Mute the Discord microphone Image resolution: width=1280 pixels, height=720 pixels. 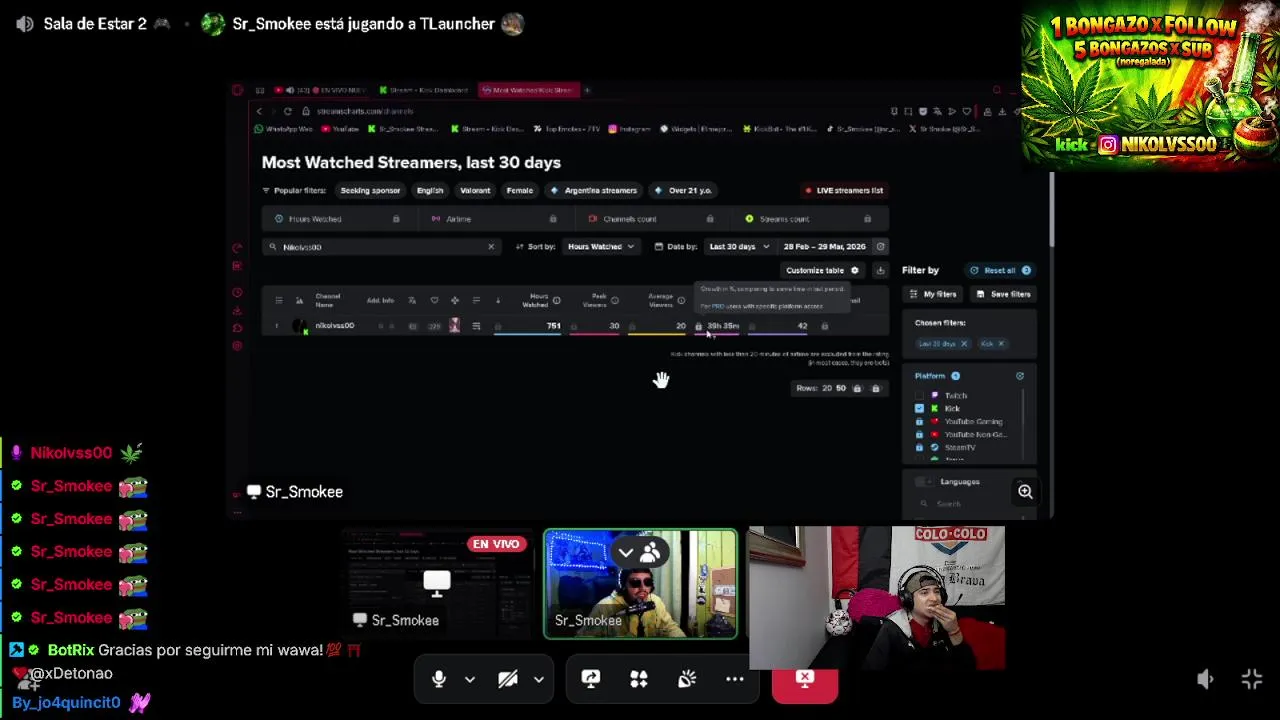point(438,680)
